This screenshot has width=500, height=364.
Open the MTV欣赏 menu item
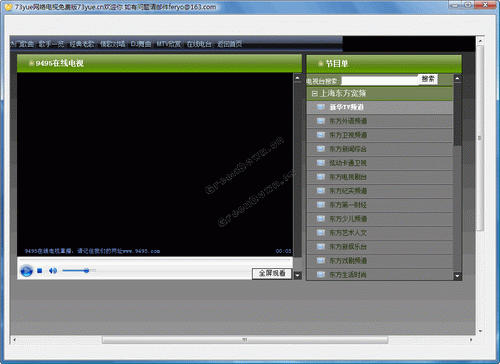pos(169,44)
